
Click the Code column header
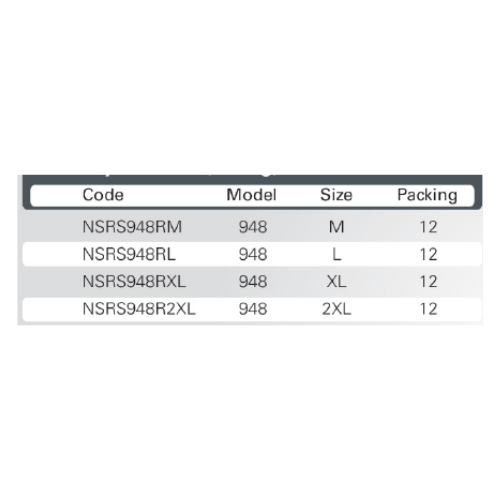103,195
